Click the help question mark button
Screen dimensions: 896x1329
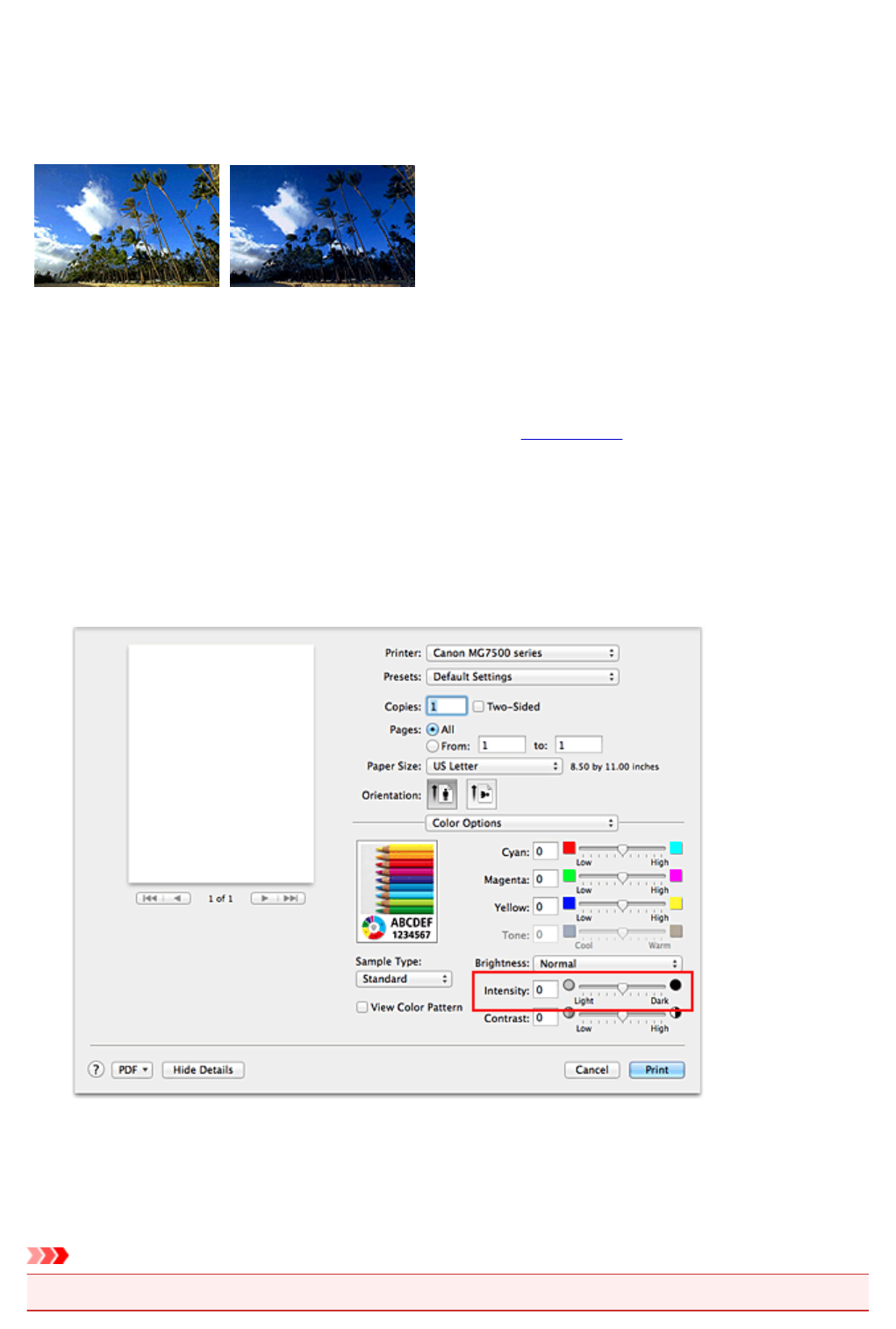point(97,1069)
